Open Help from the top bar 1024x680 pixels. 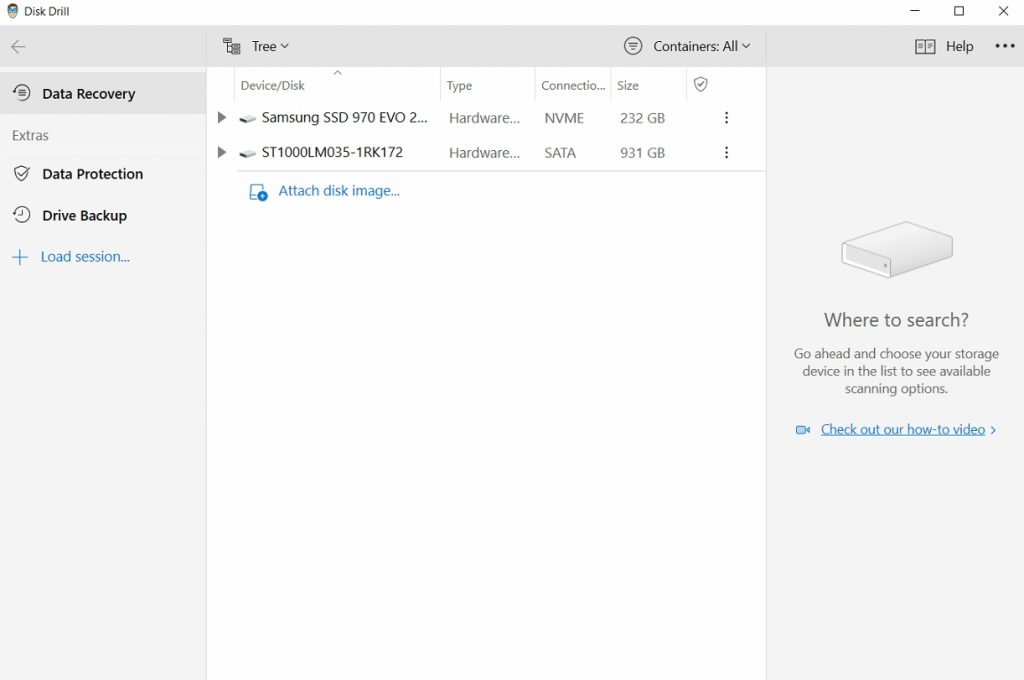(x=959, y=46)
